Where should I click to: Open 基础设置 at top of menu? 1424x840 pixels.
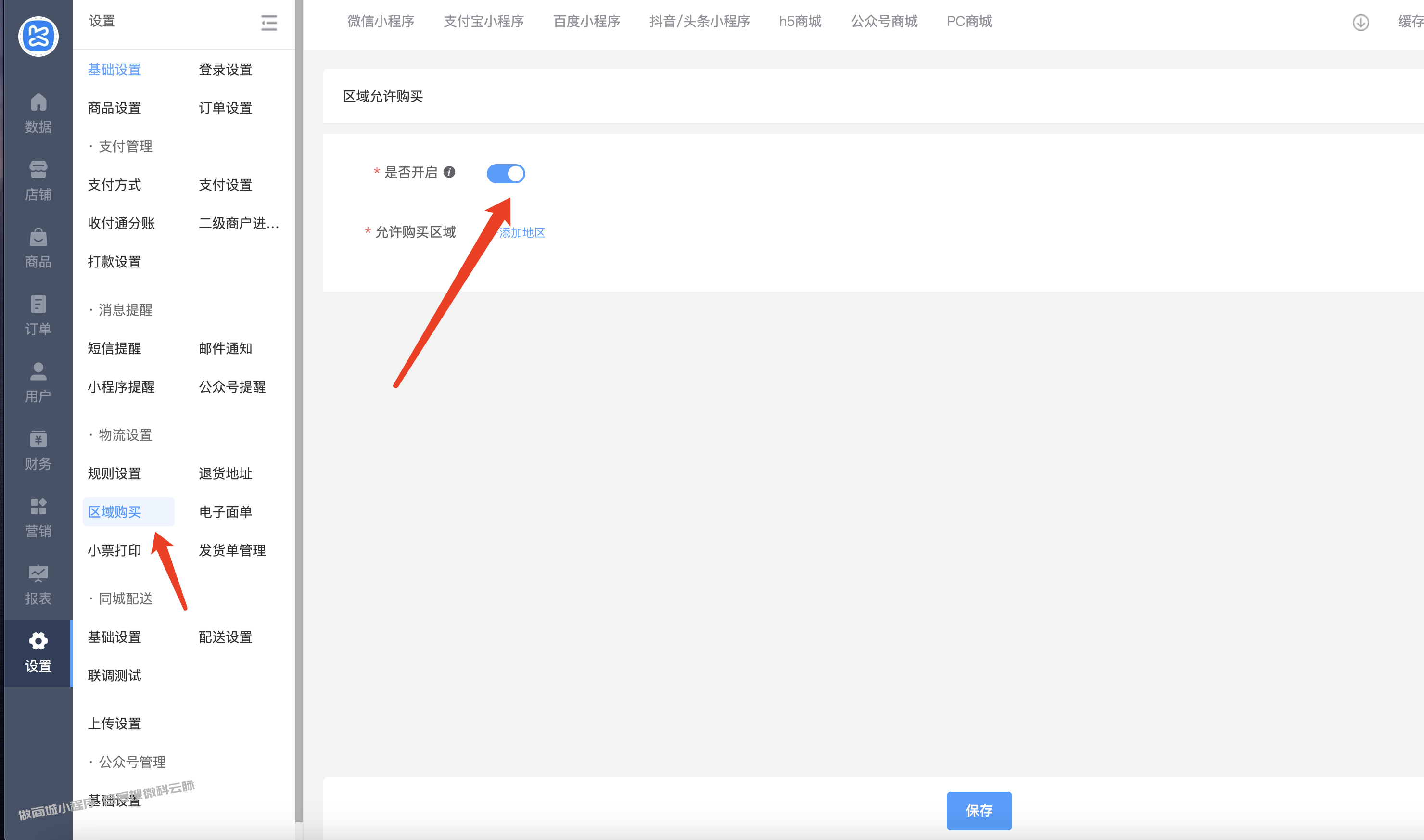pyautogui.click(x=114, y=70)
